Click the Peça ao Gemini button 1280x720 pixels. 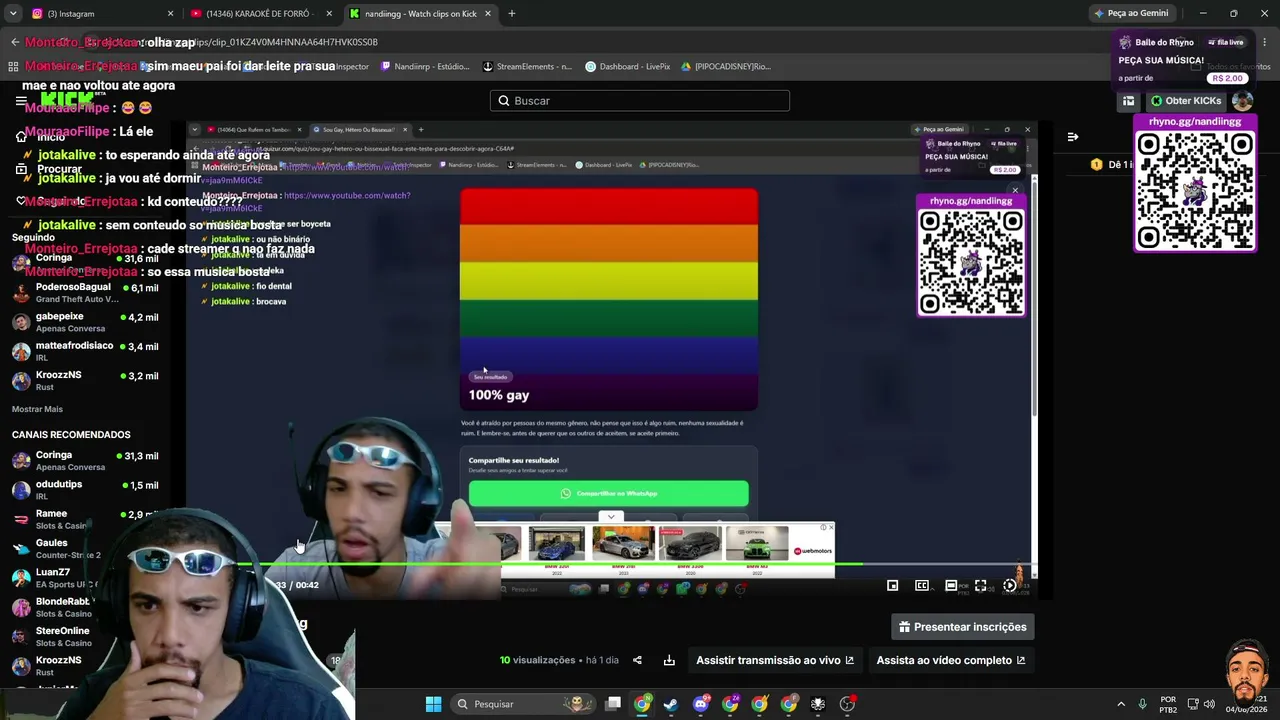point(1131,14)
